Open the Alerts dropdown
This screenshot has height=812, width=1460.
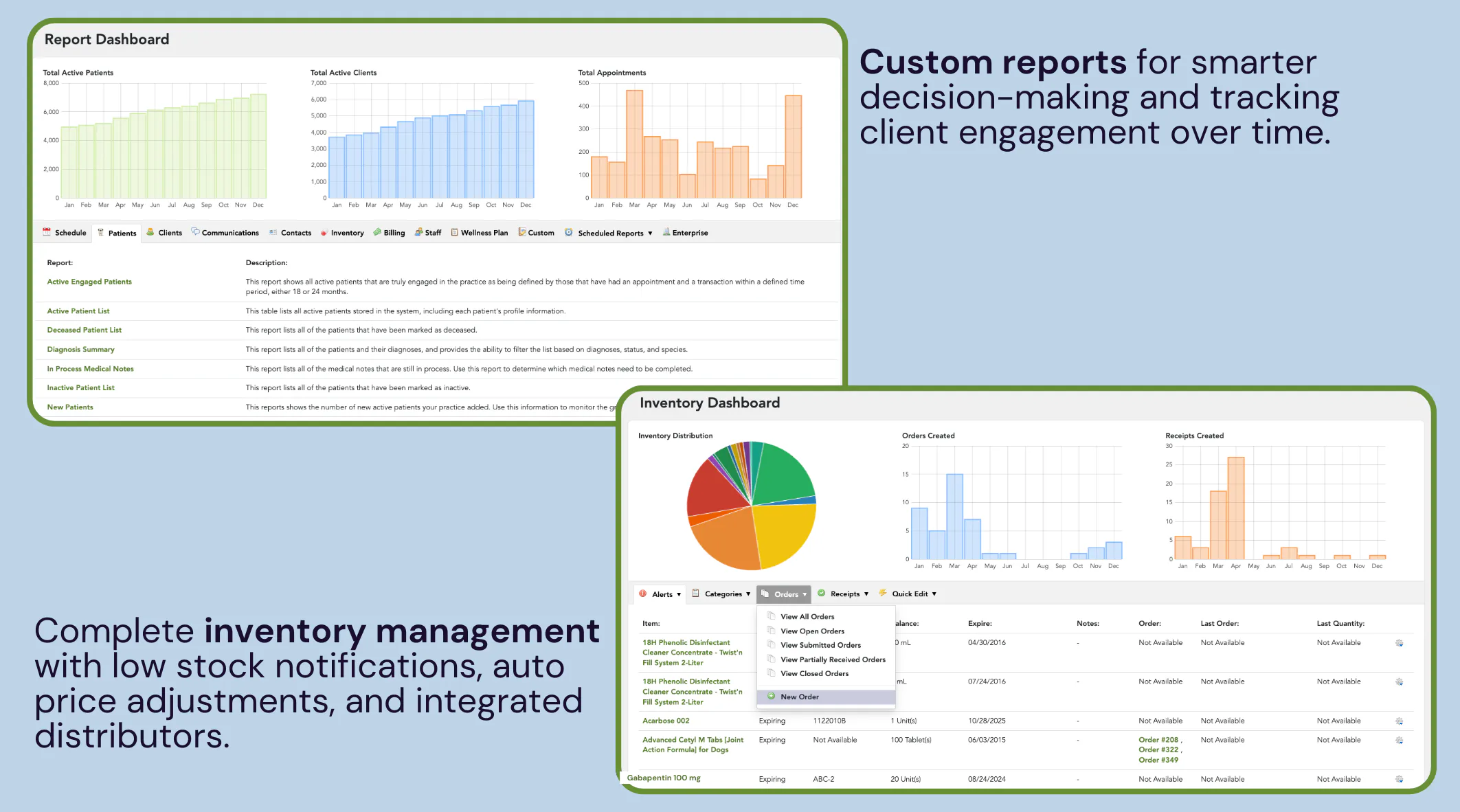pyautogui.click(x=660, y=594)
